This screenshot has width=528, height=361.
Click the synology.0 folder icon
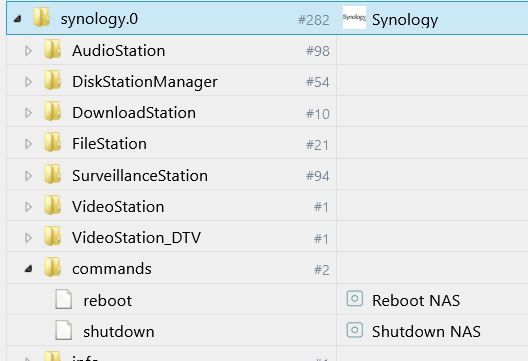42,18
